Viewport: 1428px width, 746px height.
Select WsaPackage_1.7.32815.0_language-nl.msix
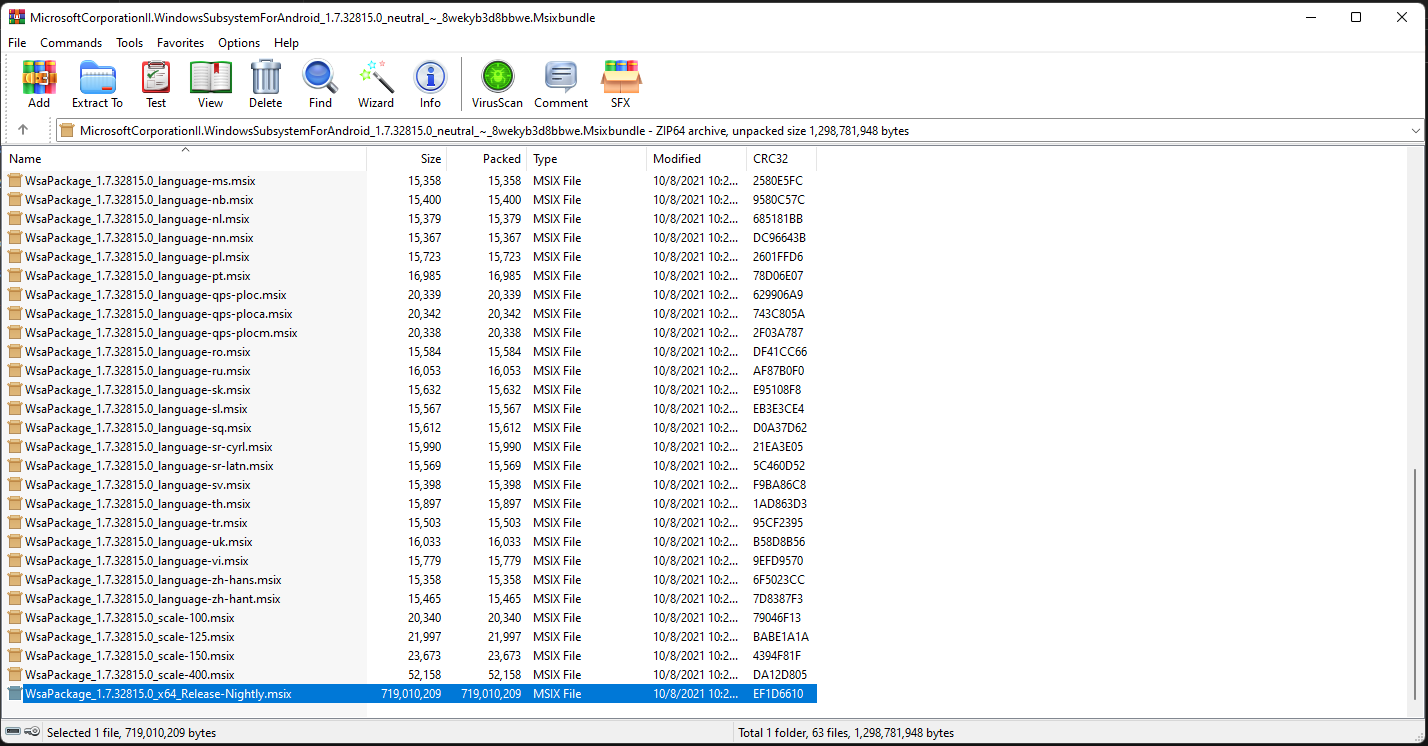tap(137, 219)
